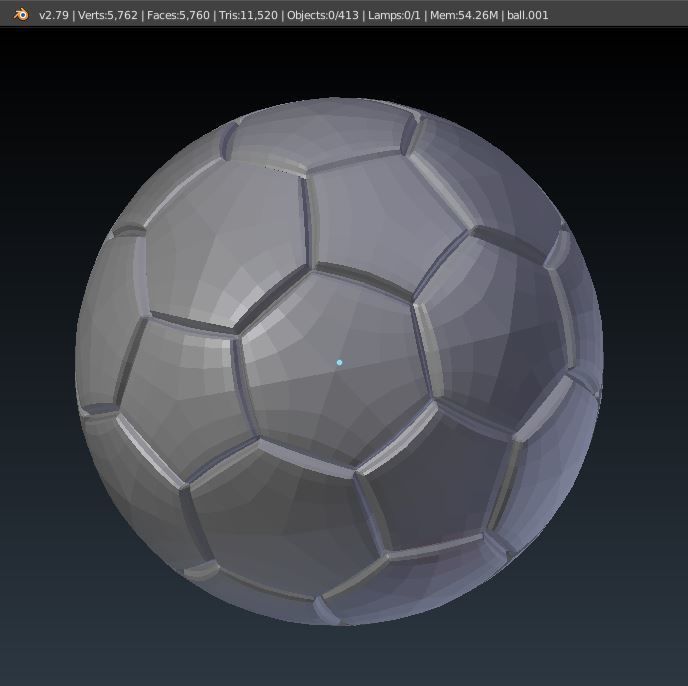Viewport: 688px width, 686px height.
Task: Click the Objects:0/413 statistic
Action: 322,15
